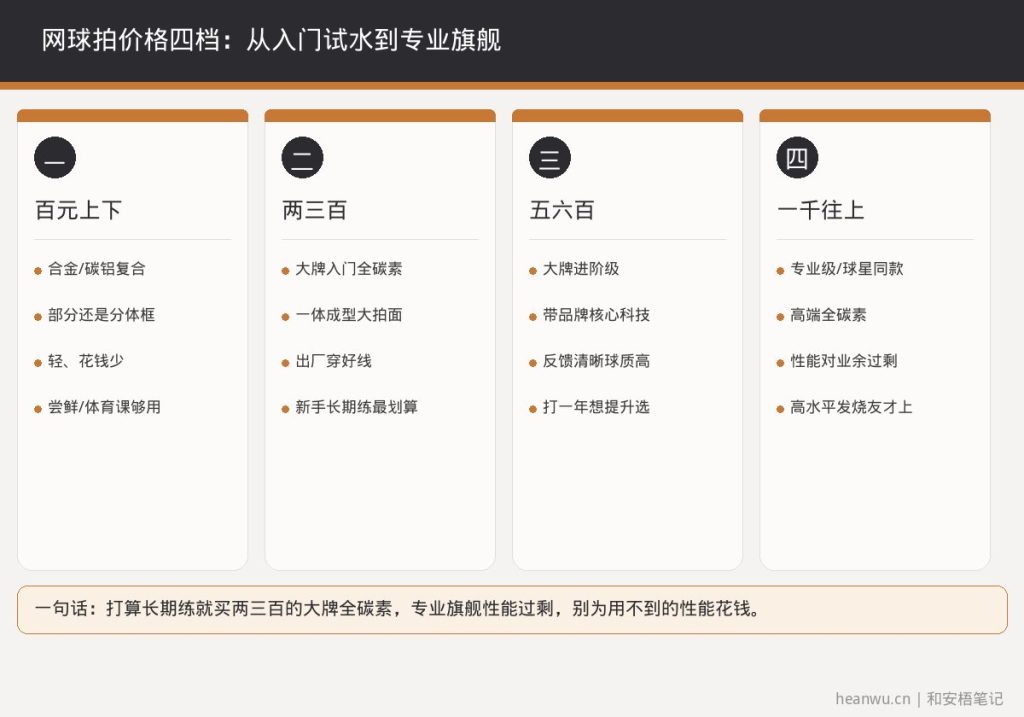Image resolution: width=1024 pixels, height=717 pixels.
Task: Click the bullet text 尝鲜/体育课够用
Action: (104, 407)
